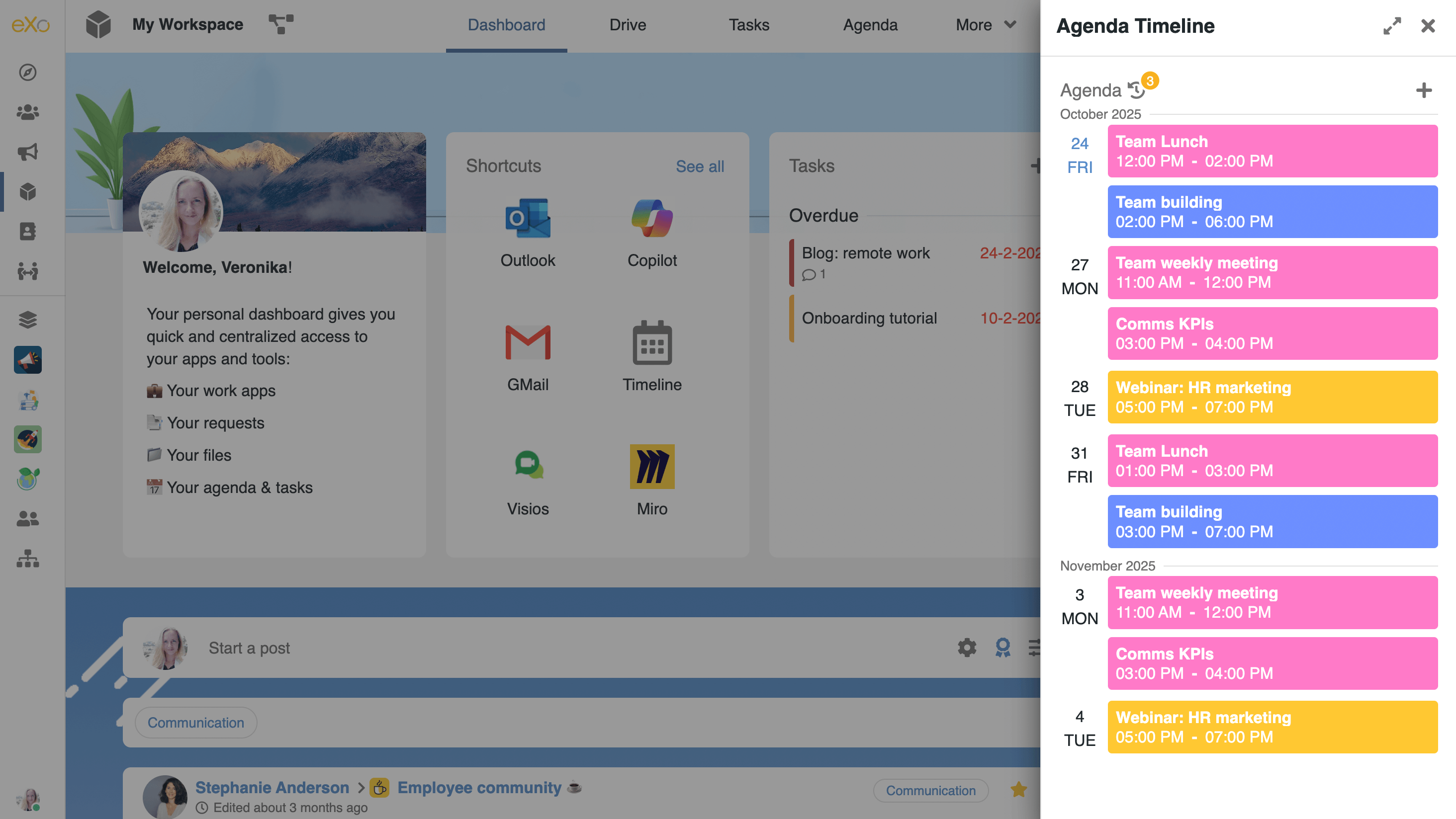This screenshot has width=1456, height=819.
Task: Open the workspace hierarchy icon beside My Workspace
Action: [281, 24]
